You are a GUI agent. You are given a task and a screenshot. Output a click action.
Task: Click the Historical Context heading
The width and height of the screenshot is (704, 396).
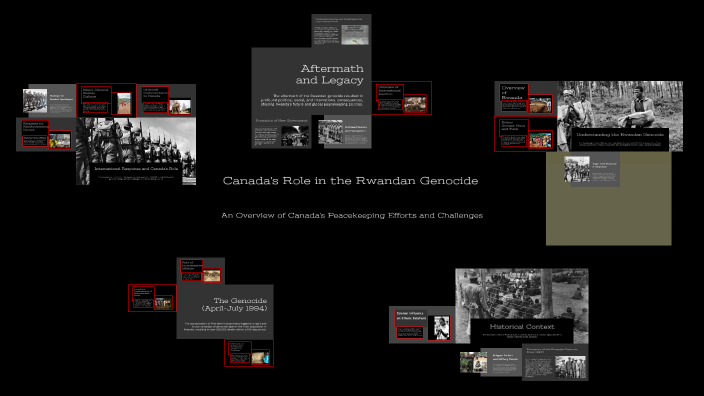[x=522, y=326]
